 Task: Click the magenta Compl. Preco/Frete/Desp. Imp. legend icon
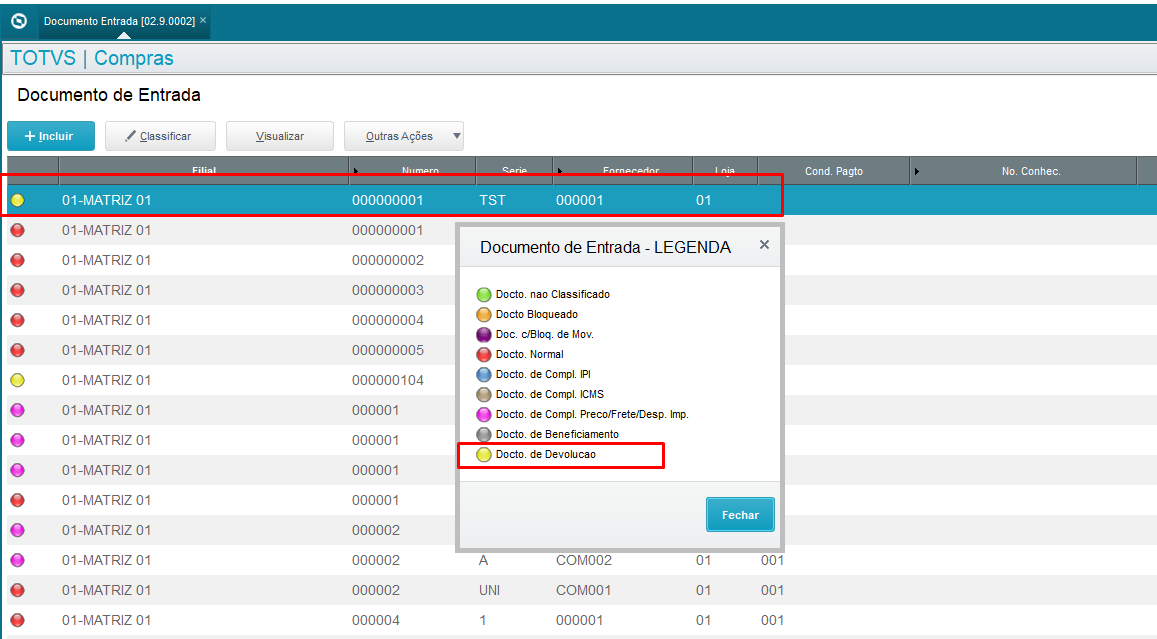[x=483, y=415]
